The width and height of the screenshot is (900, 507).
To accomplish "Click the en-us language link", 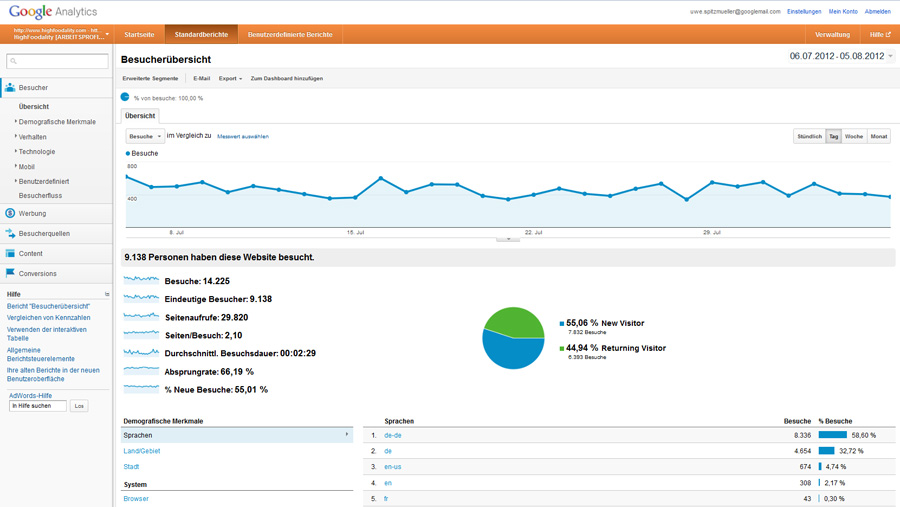I will tap(393, 467).
